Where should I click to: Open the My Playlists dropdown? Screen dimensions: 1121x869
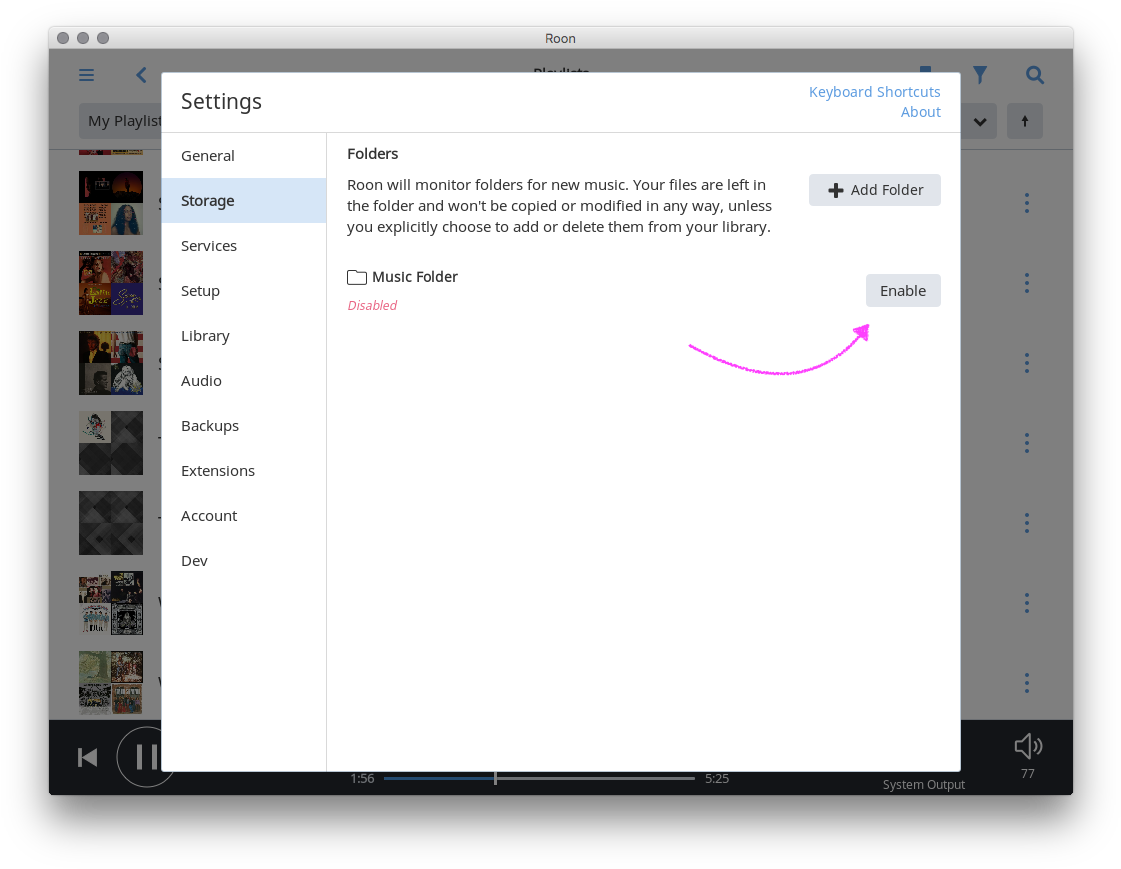pyautogui.click(x=120, y=121)
